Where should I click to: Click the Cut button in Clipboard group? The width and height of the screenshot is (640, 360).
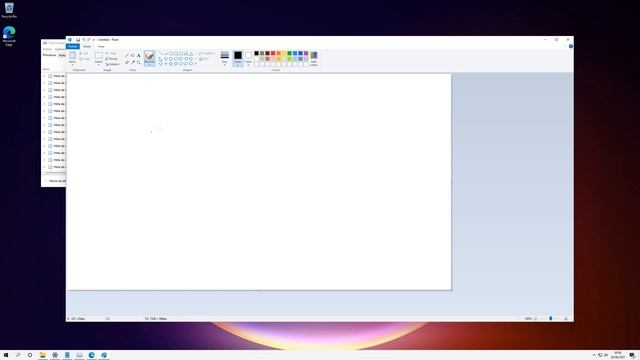(x=84, y=53)
